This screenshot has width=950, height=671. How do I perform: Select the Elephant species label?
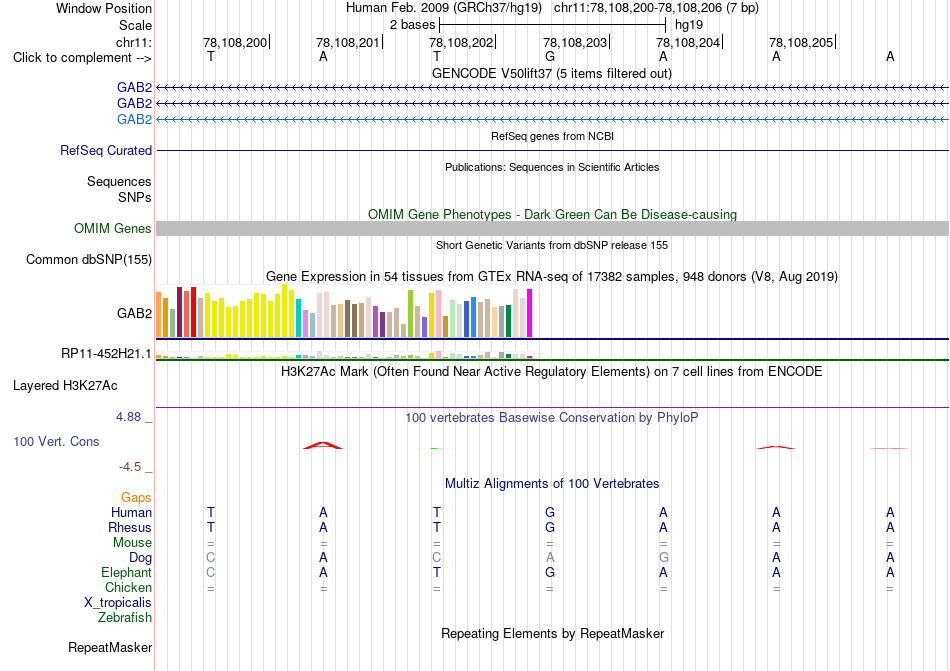click(x=126, y=572)
